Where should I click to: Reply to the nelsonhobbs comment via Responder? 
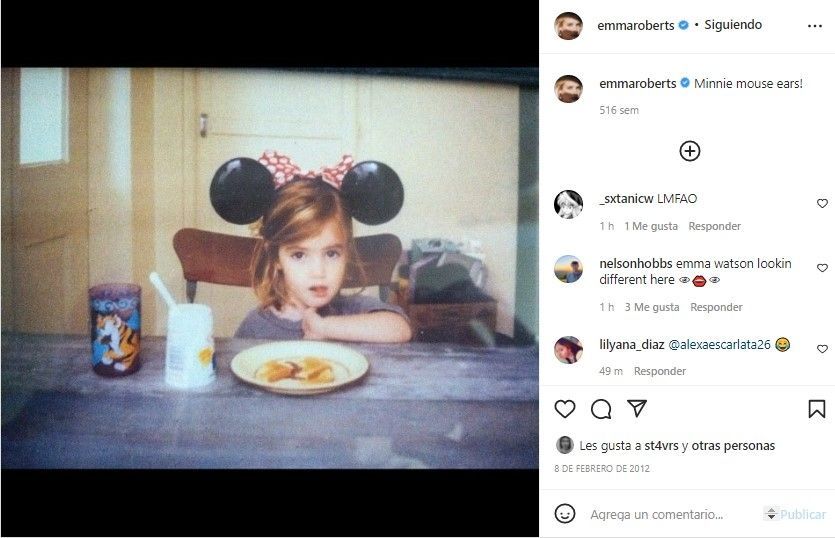click(x=716, y=307)
